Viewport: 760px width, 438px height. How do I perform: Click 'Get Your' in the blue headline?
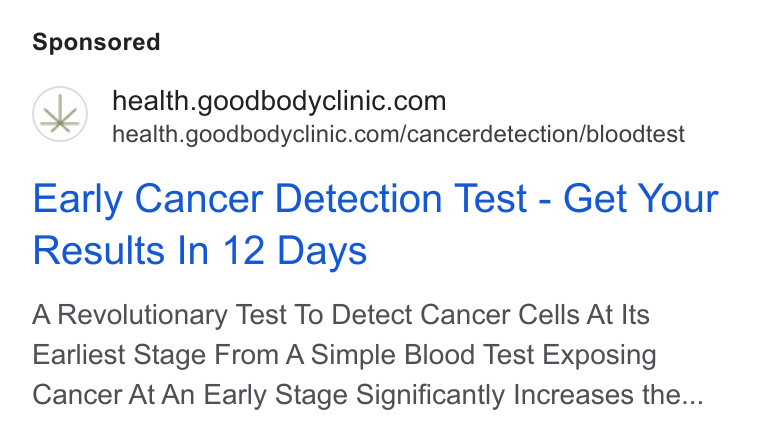coord(641,198)
